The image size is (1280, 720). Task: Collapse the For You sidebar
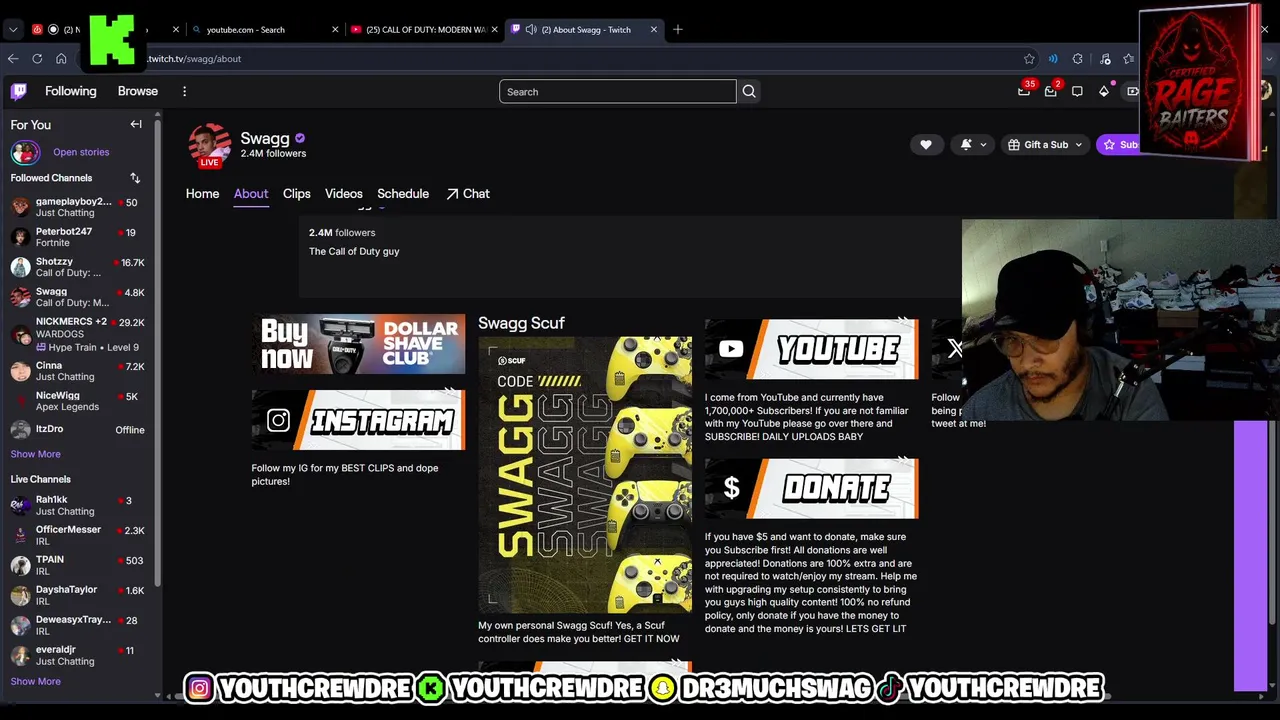(x=136, y=124)
